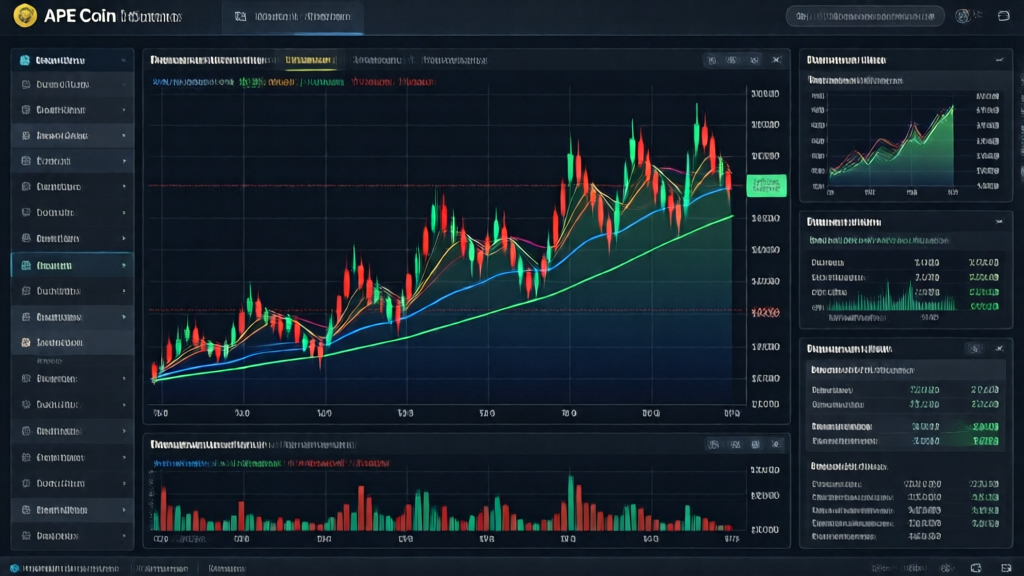Screen dimensions: 1024x576
Task: Click the last icon at the status bar's right end
Action: 1006,568
